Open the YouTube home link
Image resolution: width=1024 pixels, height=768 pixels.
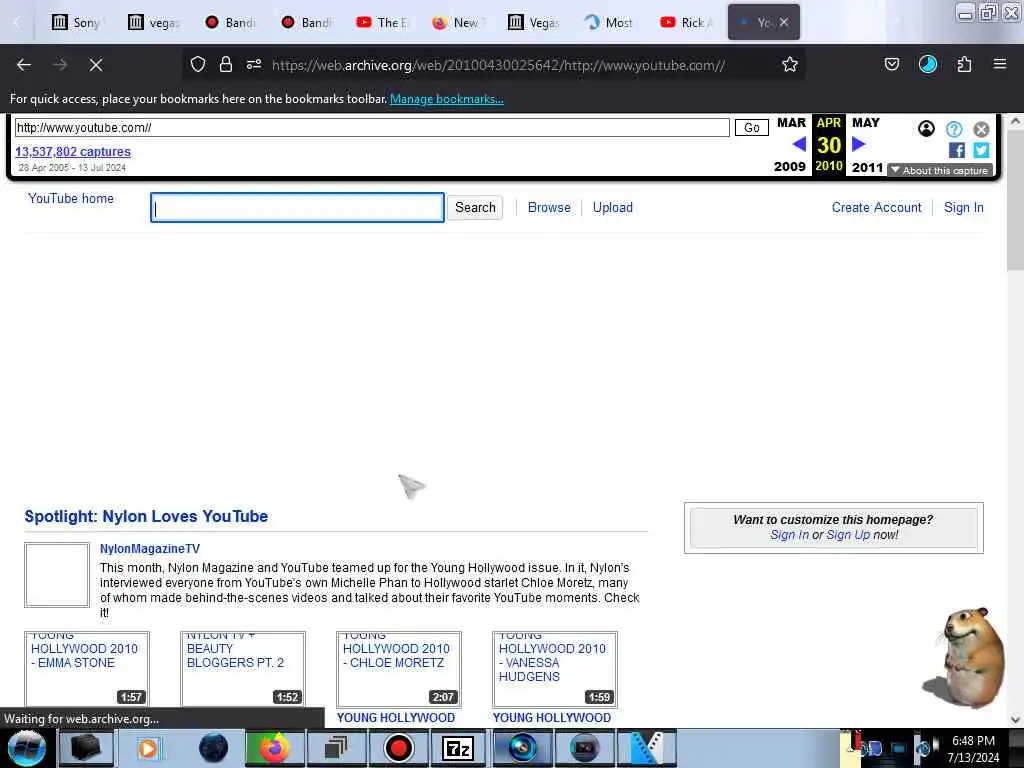click(x=71, y=199)
